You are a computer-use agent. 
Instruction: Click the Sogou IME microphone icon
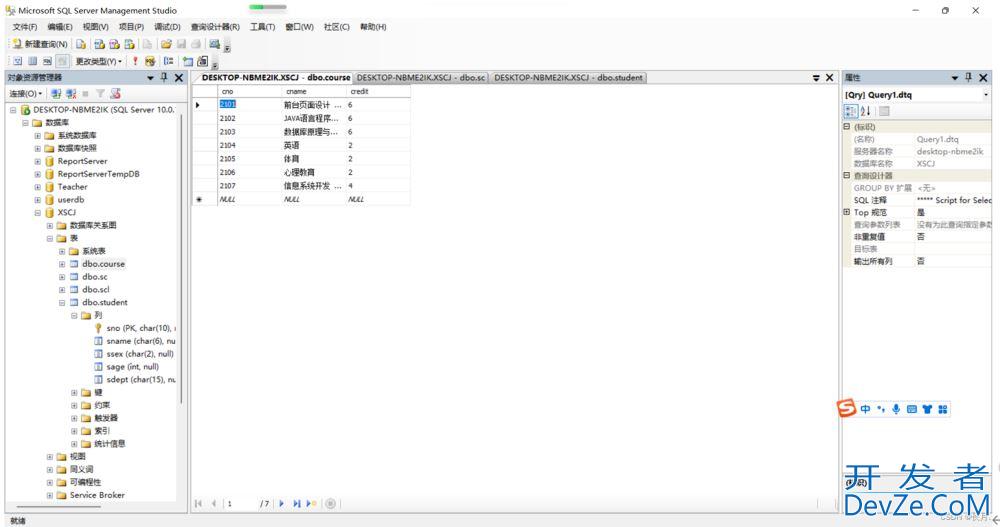point(895,409)
